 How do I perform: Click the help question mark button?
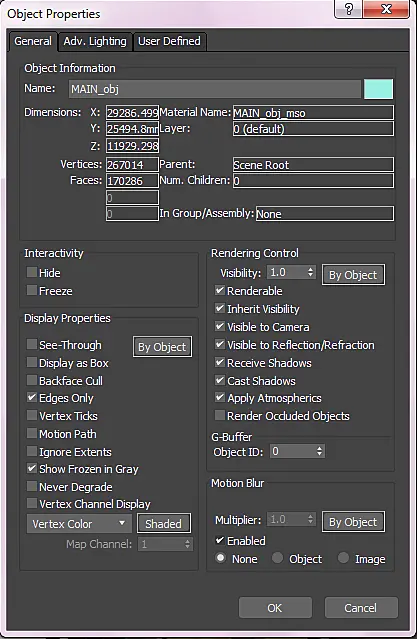coord(349,9)
